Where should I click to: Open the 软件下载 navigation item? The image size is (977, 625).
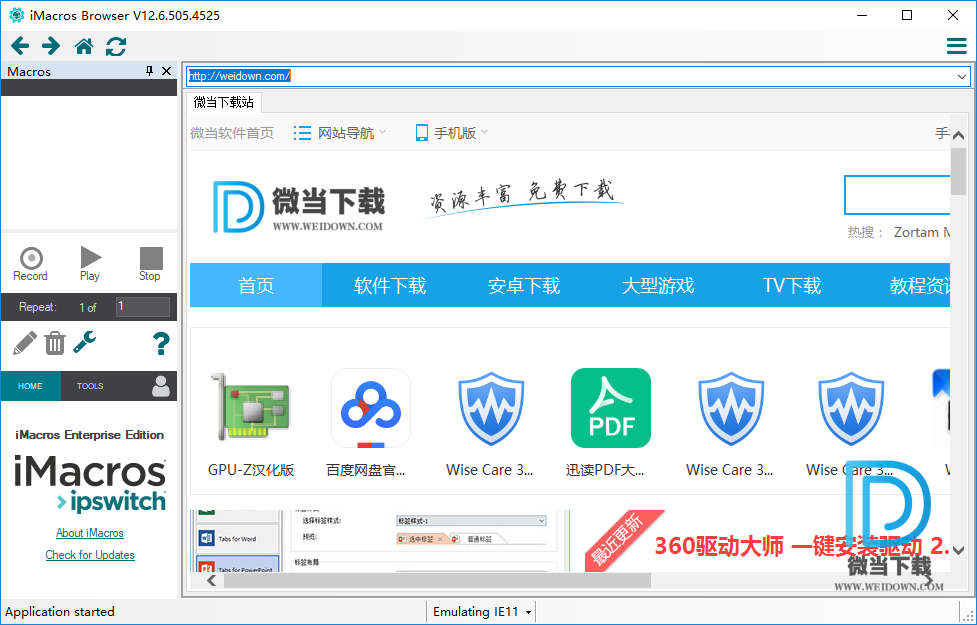click(390, 285)
